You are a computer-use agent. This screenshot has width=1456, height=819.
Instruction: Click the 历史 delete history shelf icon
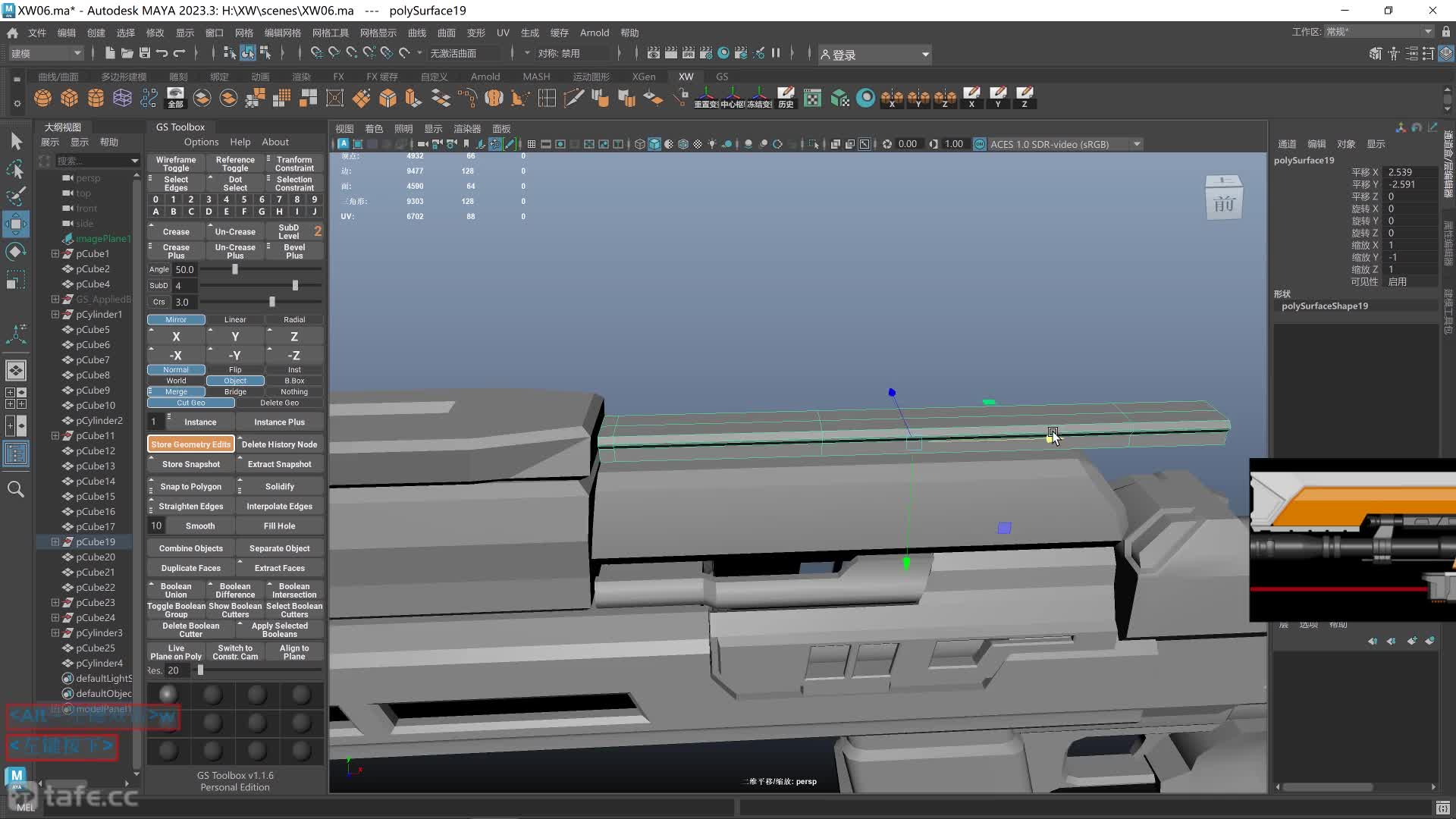[786, 98]
